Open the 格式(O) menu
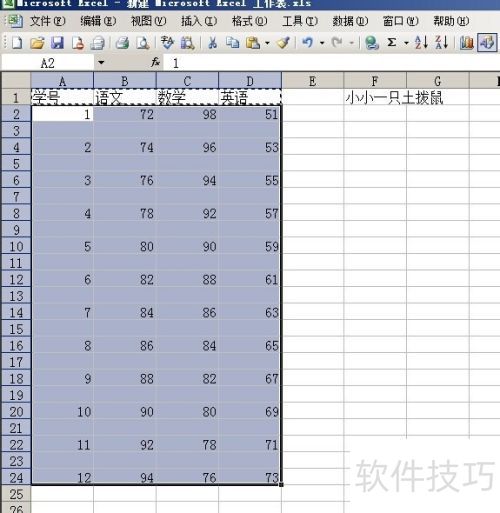Screen dimensions: 500x513 pos(249,21)
